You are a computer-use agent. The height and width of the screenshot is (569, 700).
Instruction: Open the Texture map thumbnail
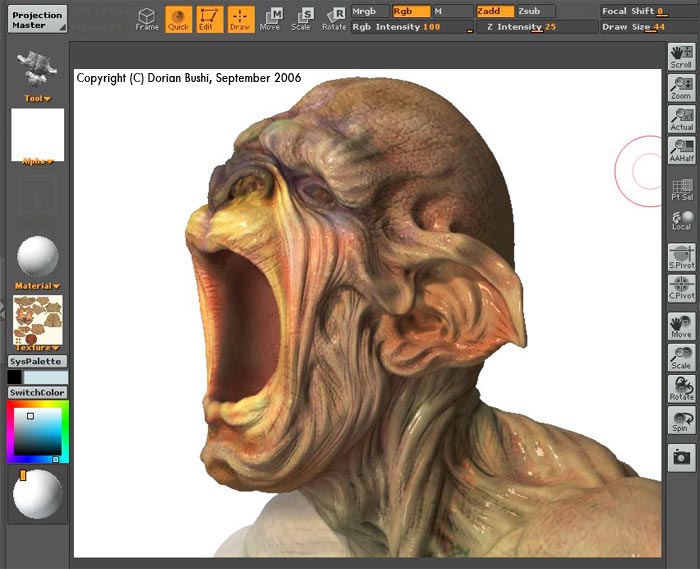click(x=38, y=320)
